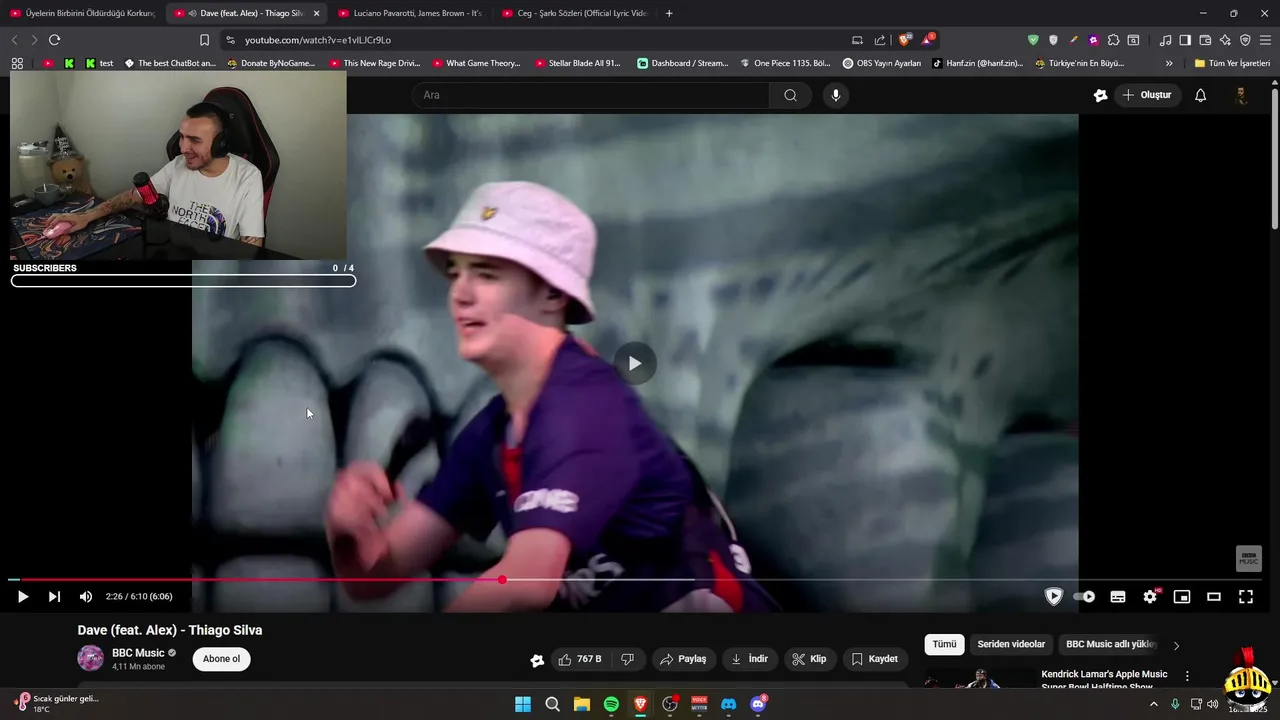Click the large center play button

(x=635, y=363)
